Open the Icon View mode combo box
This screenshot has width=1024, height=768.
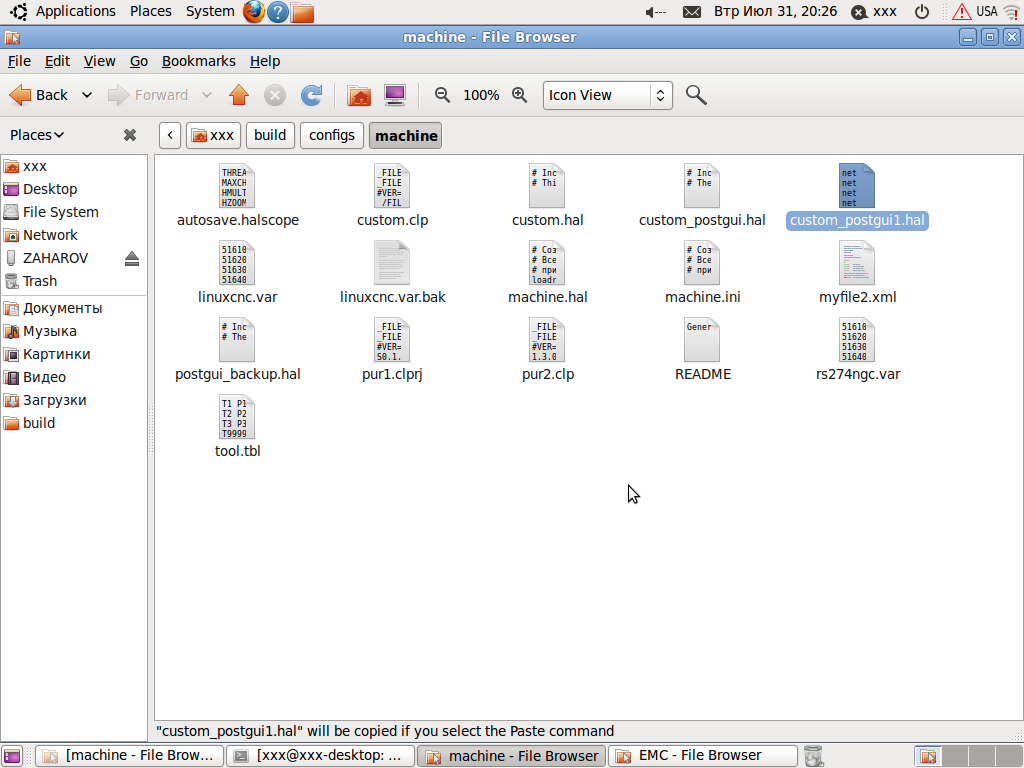pyautogui.click(x=607, y=95)
